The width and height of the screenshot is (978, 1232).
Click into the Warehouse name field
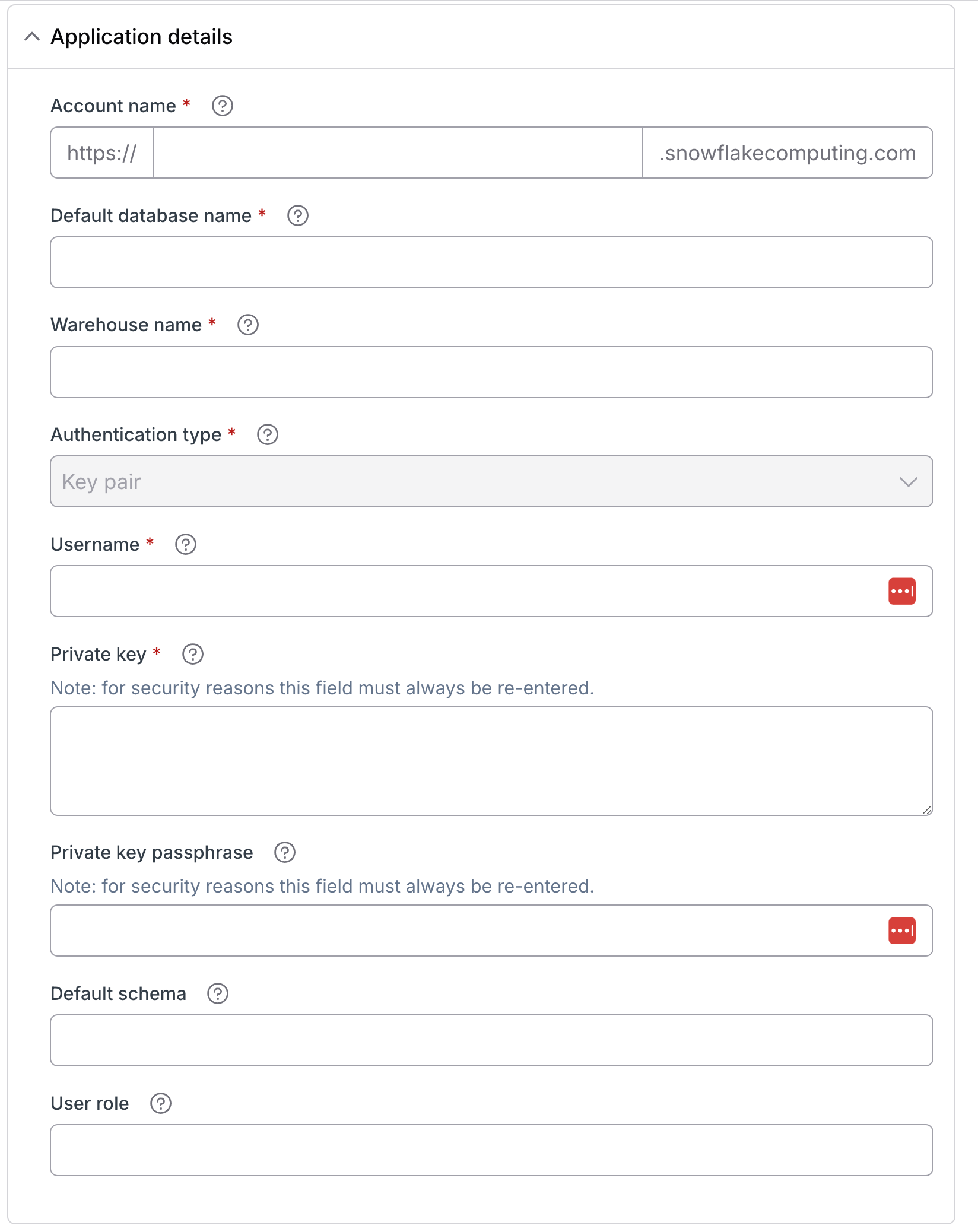tap(491, 373)
